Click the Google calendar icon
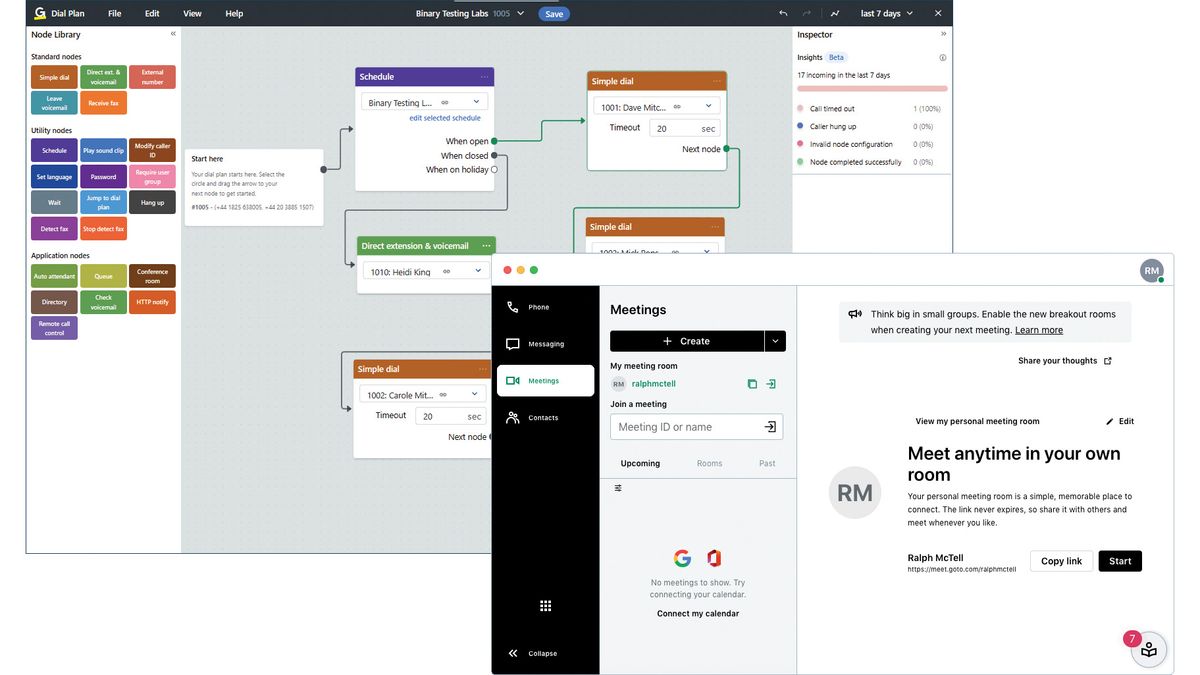This screenshot has width=1200, height=675. [x=682, y=558]
